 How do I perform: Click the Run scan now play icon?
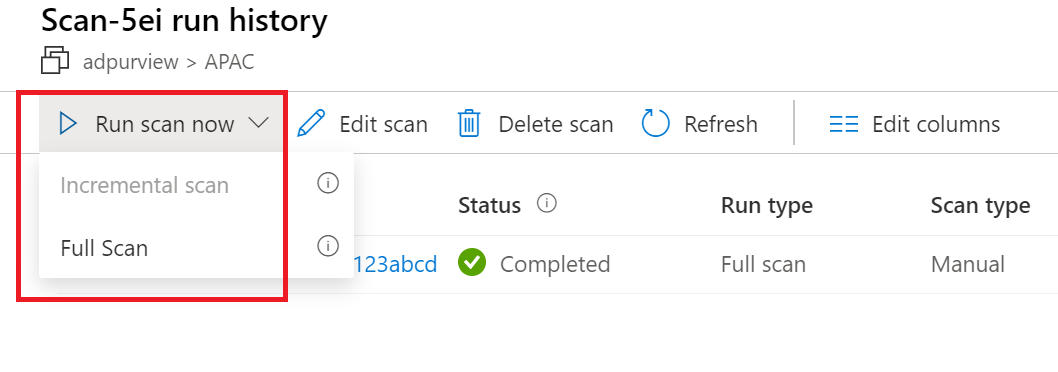[x=68, y=124]
